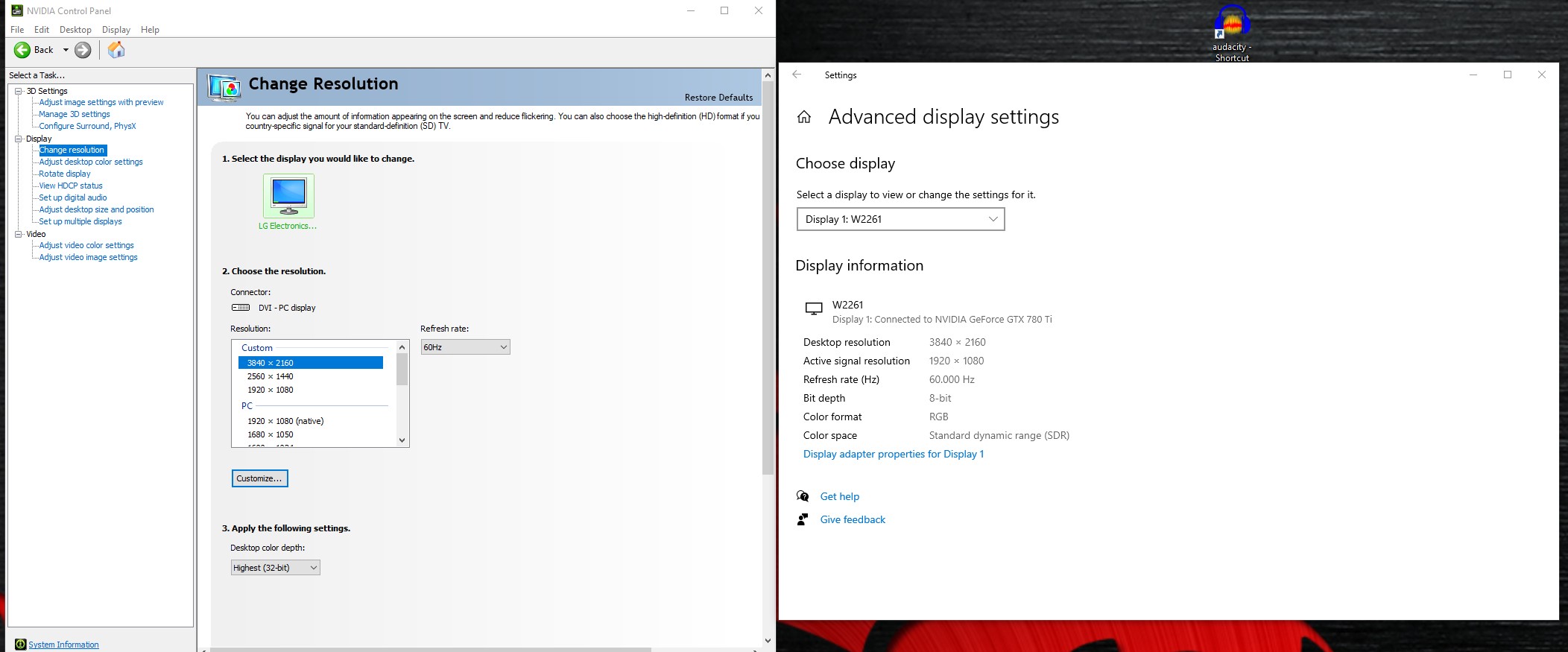
Task: Click the Settings home icon
Action: 804,117
